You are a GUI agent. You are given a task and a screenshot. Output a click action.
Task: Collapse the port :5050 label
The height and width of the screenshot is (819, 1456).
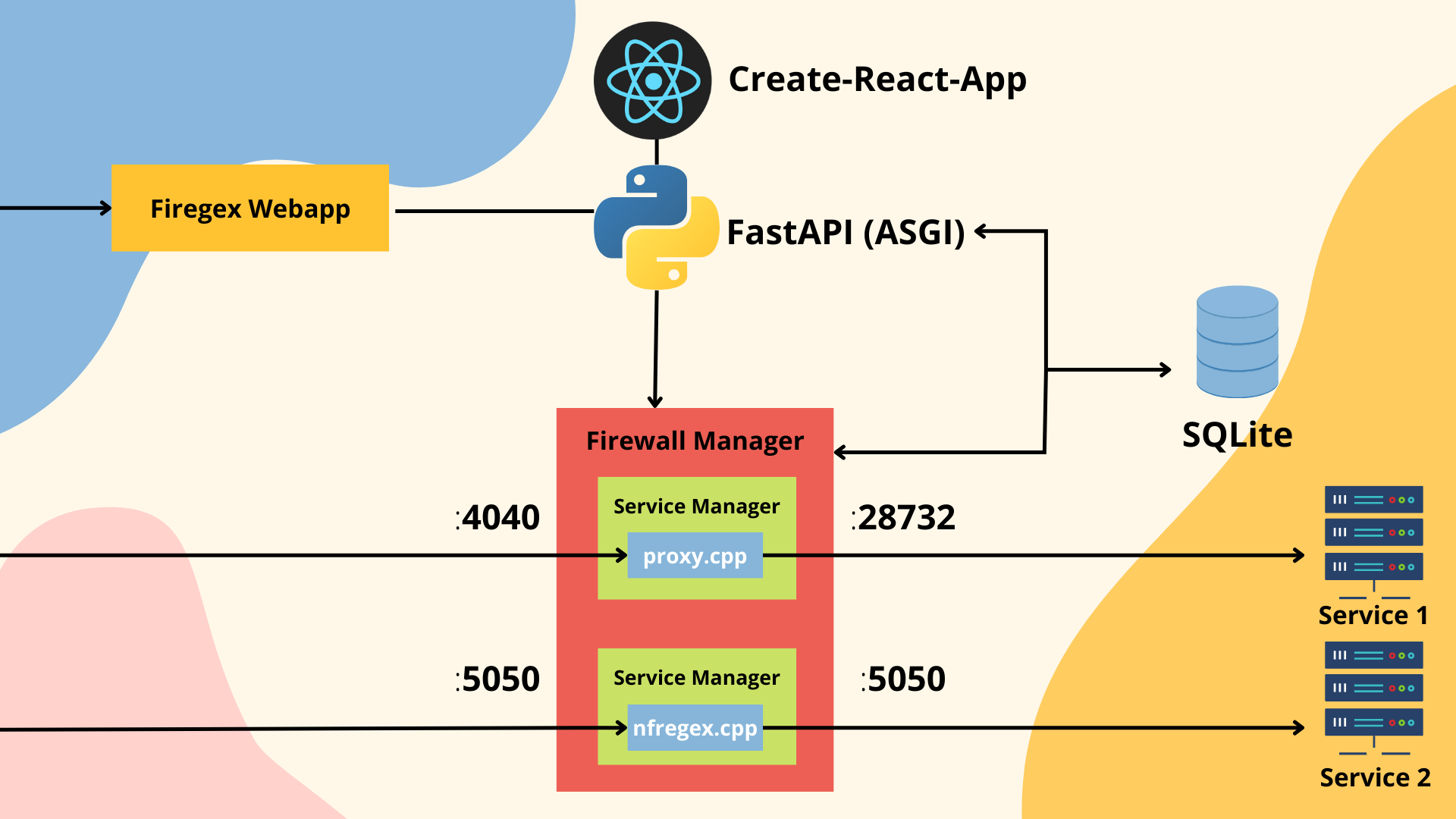tap(497, 679)
